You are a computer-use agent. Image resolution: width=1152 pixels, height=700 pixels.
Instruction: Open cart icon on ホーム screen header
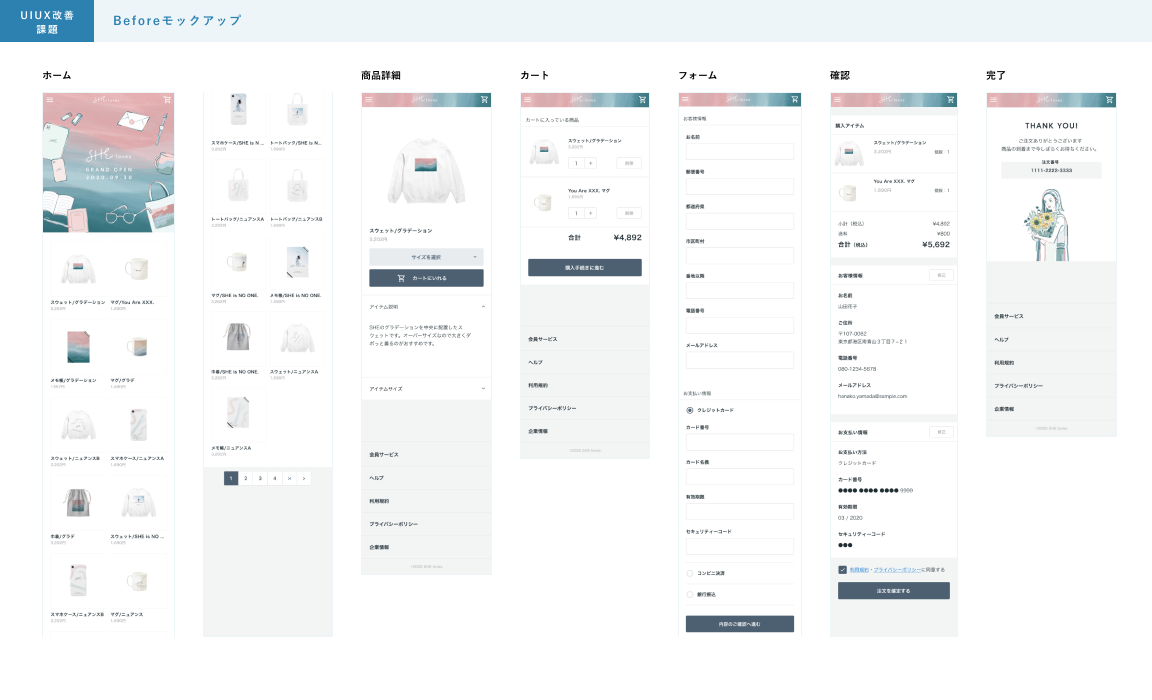[x=167, y=100]
